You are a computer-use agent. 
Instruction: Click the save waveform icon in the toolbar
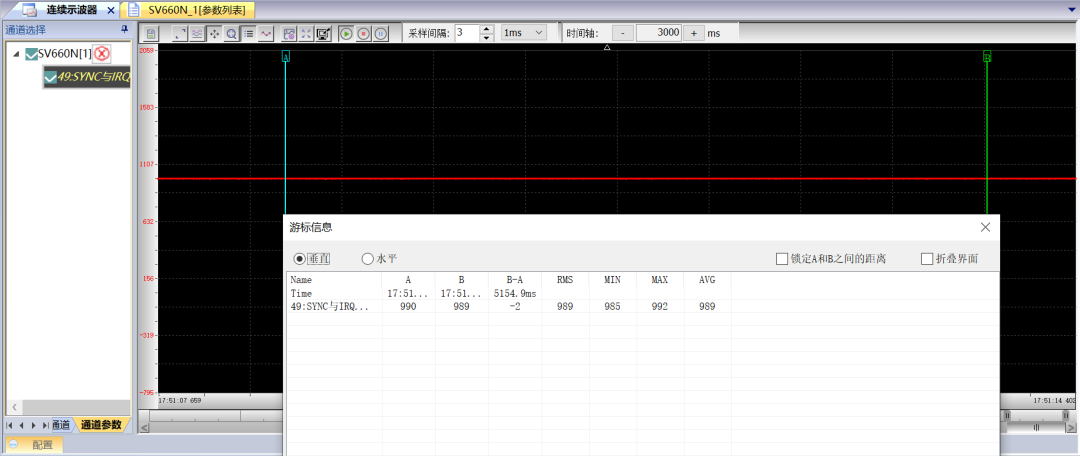(152, 33)
